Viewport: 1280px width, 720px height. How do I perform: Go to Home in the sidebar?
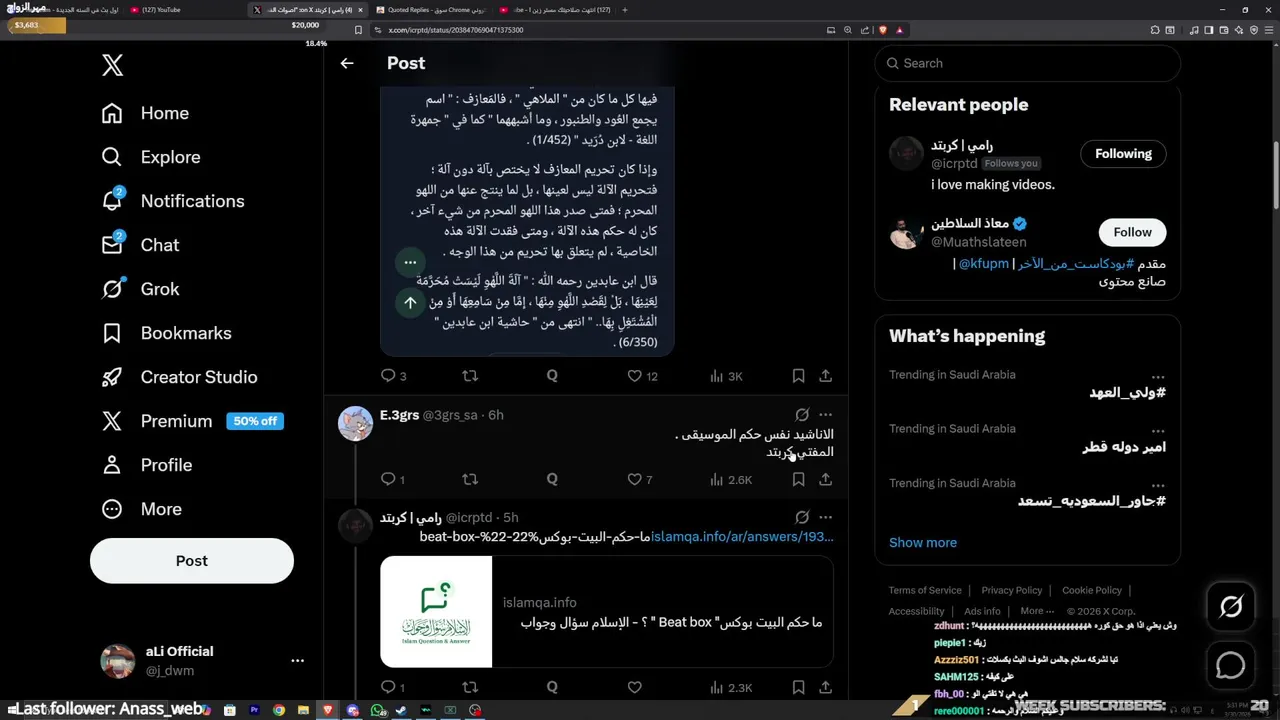pyautogui.click(x=145, y=113)
